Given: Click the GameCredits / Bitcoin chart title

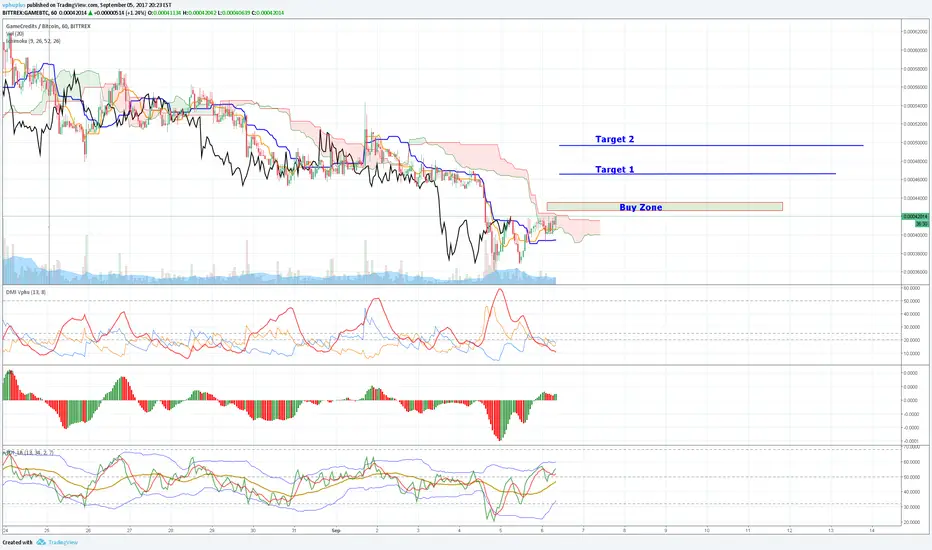Looking at the screenshot, I should 48,26.
